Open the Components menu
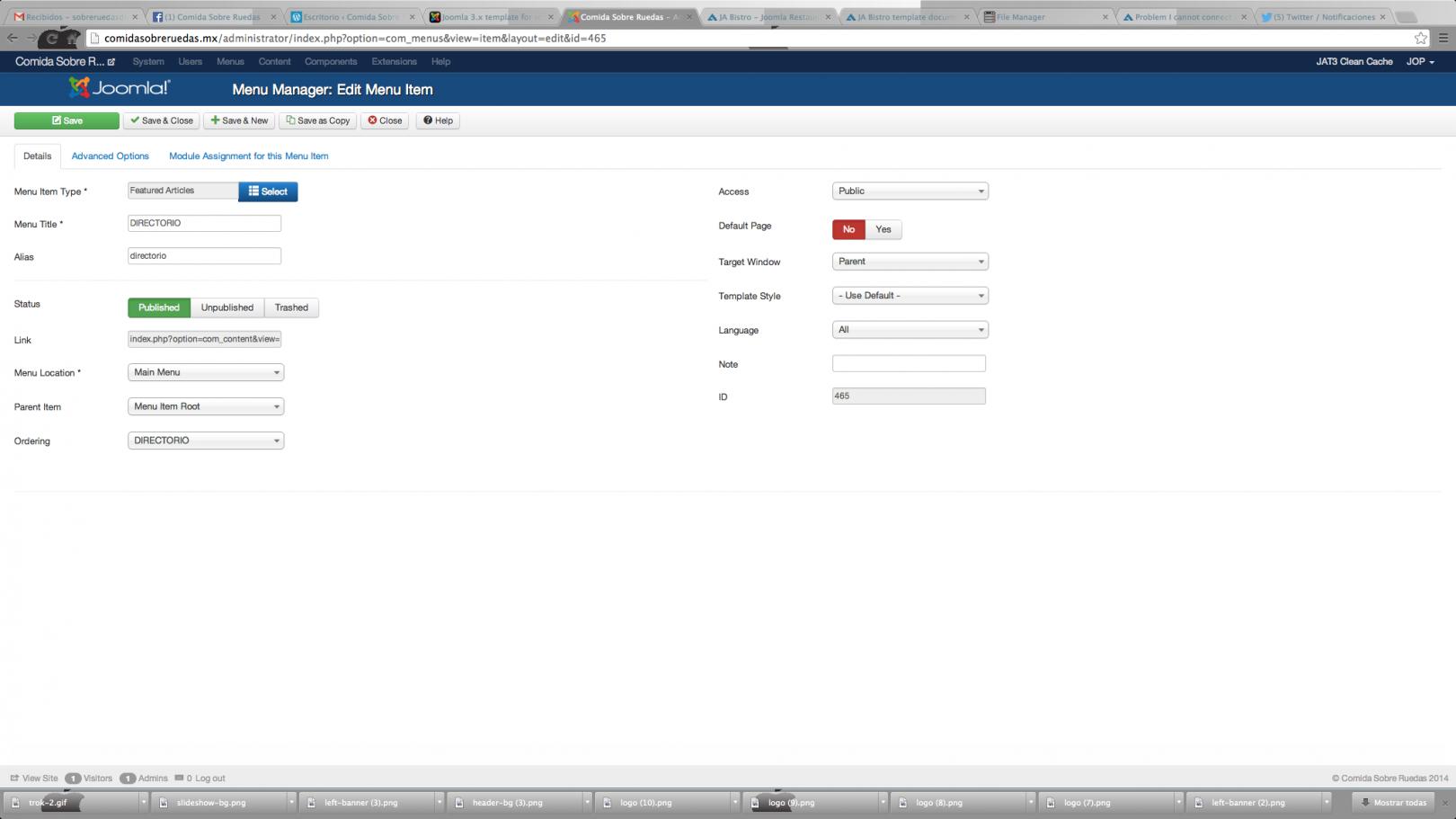 (x=331, y=62)
